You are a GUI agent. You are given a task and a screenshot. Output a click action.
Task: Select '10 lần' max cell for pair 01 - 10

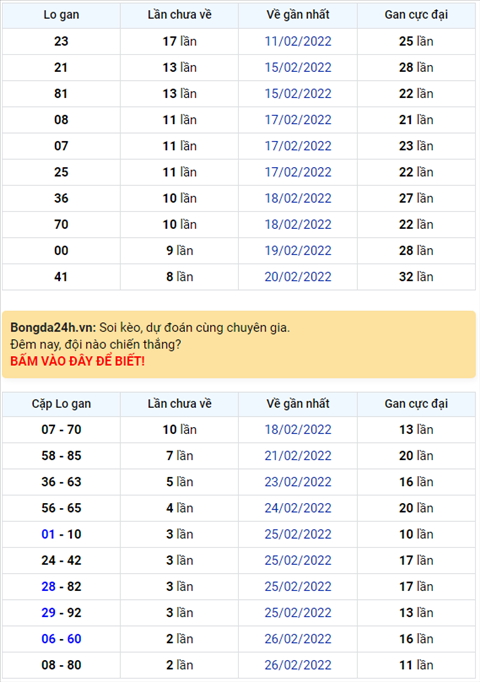coord(416,534)
